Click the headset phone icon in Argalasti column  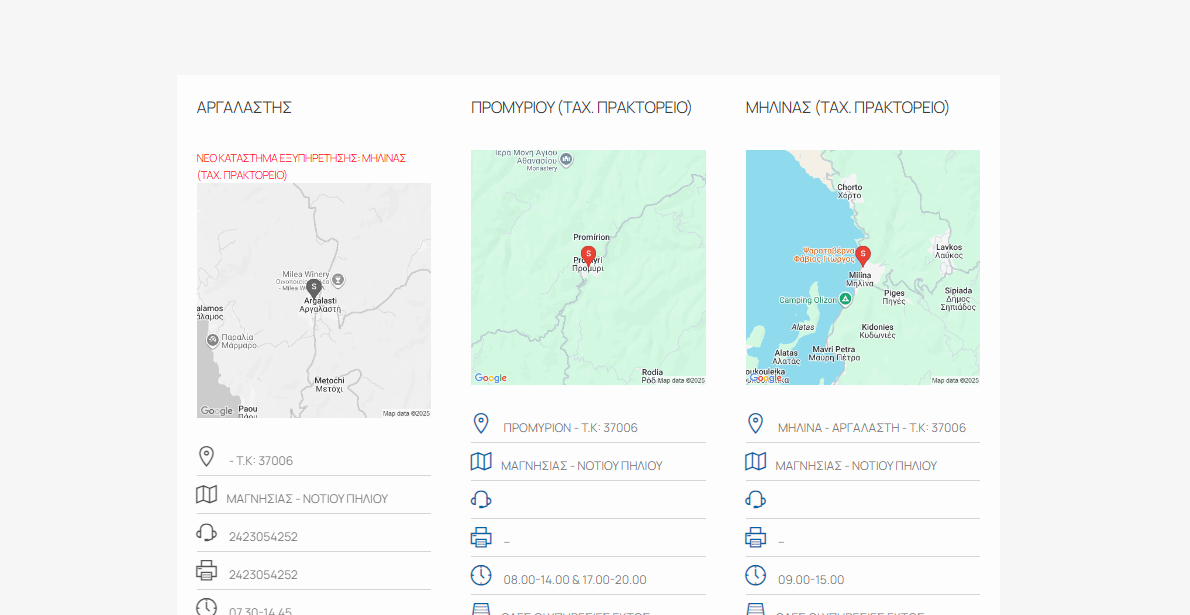pos(206,533)
